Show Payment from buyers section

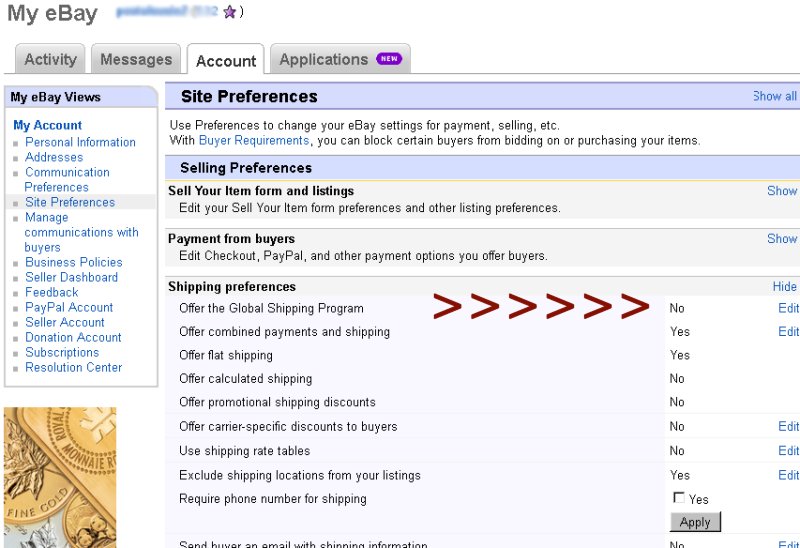(x=782, y=239)
